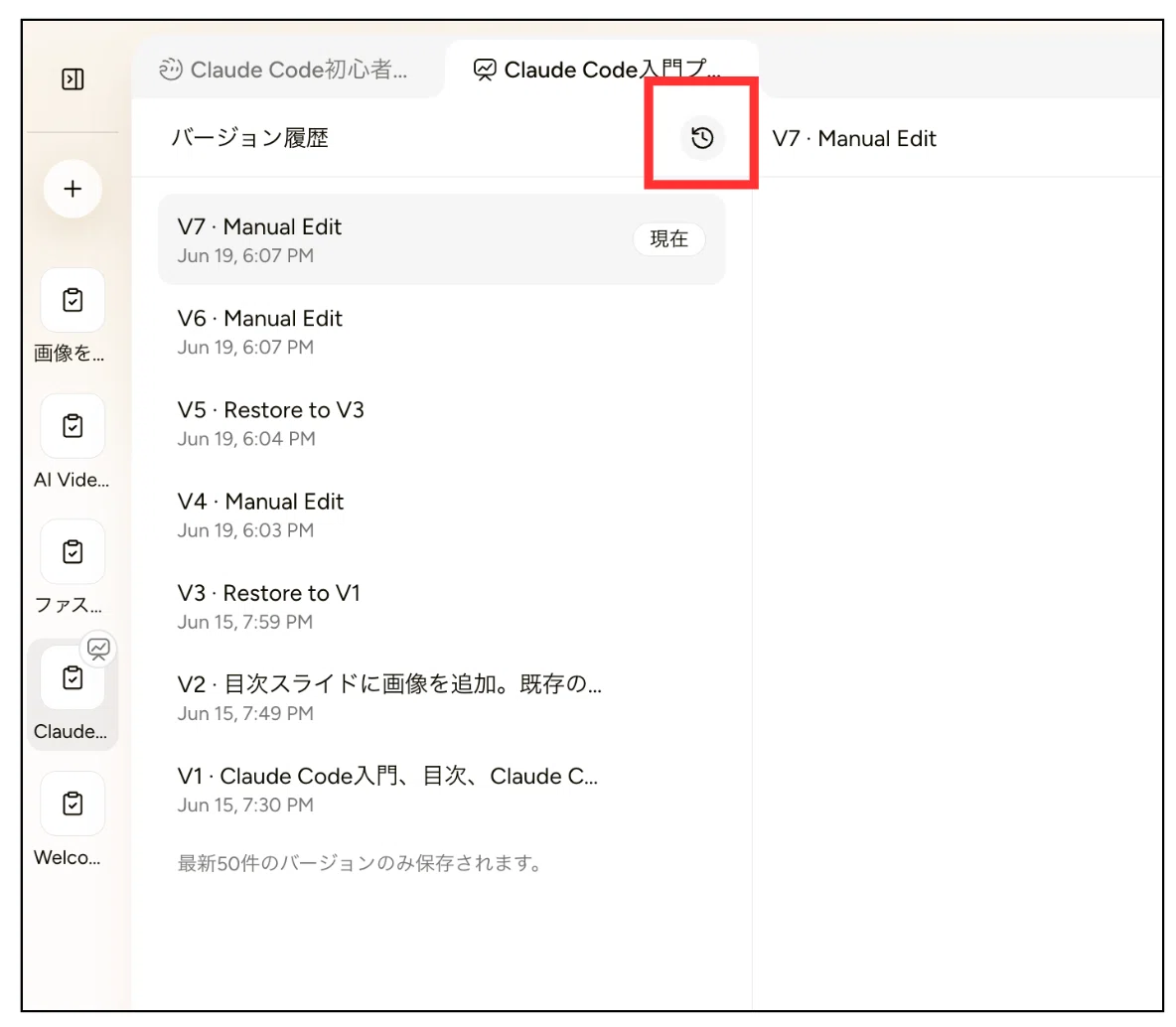Image resolution: width=1176 pixels, height=1027 pixels.
Task: Select version V7 Manual Edit
Action: tap(442, 239)
